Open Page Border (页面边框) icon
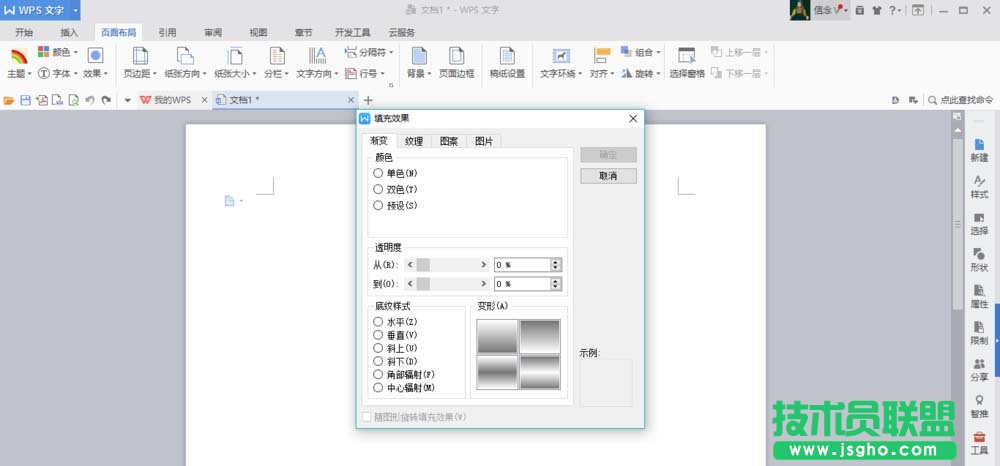Screen dimensions: 1000x466 click(x=457, y=56)
